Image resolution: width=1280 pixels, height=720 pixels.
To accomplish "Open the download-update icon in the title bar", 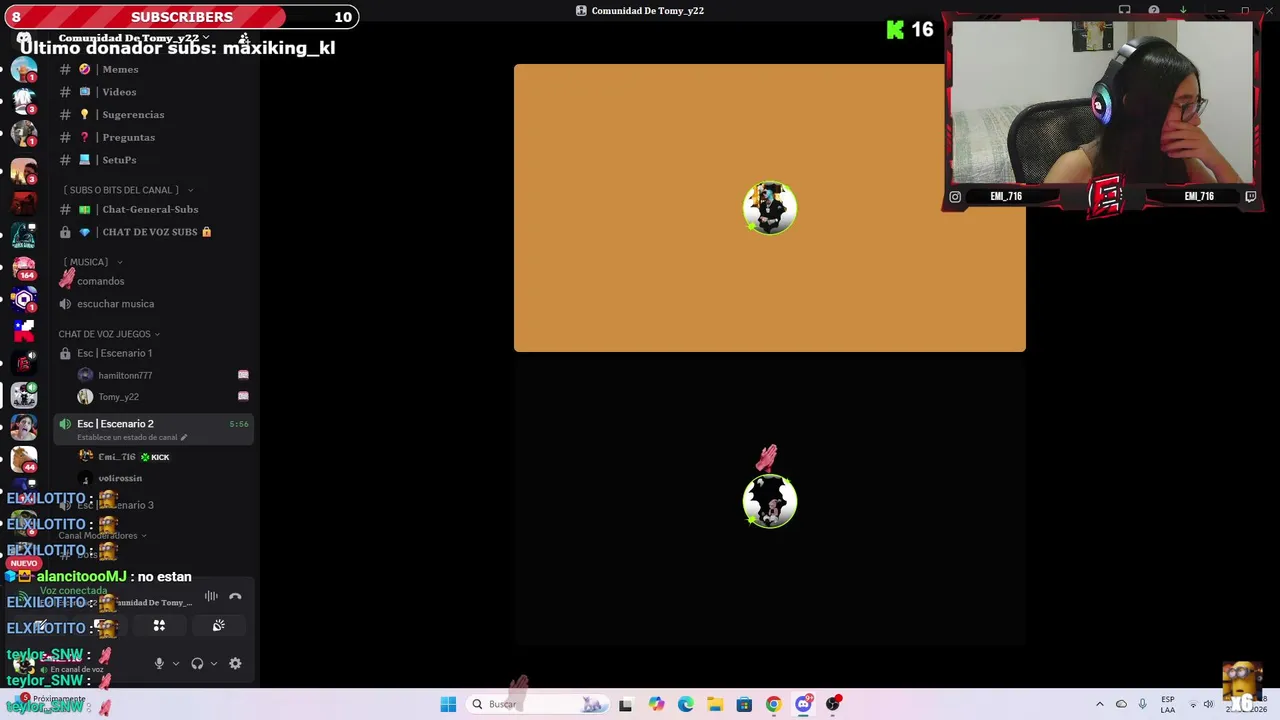I will pos(1183,10).
